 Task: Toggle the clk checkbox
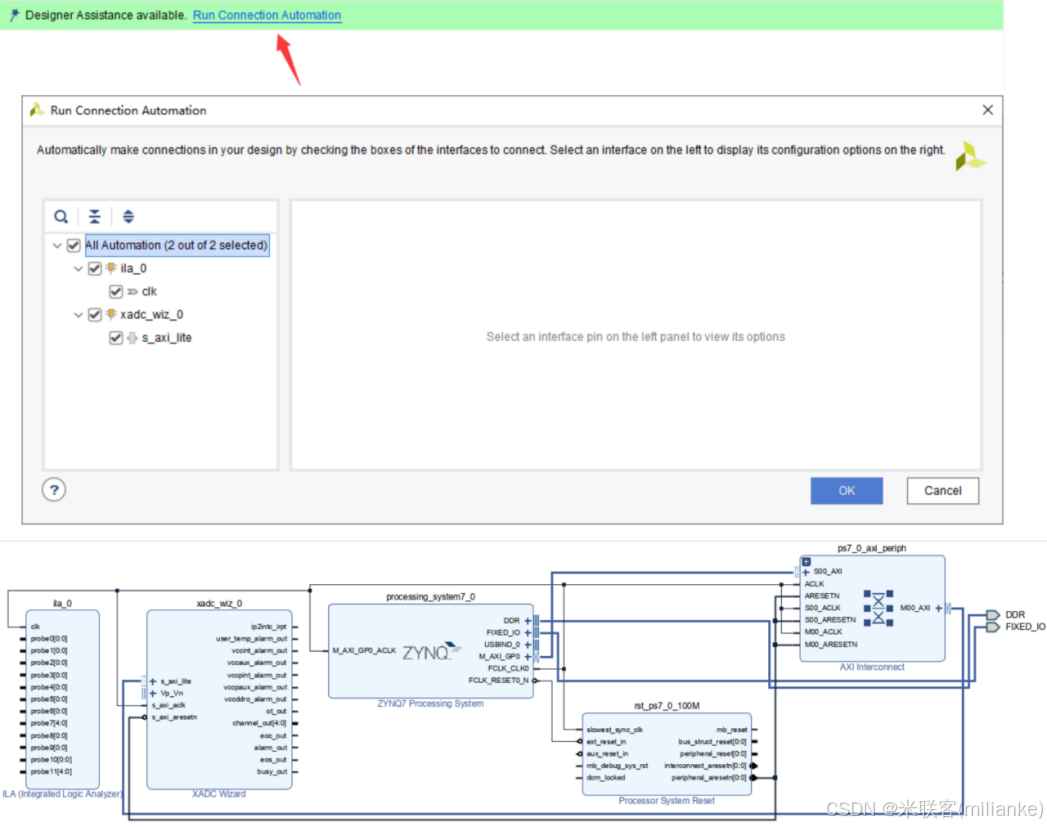pos(116,292)
